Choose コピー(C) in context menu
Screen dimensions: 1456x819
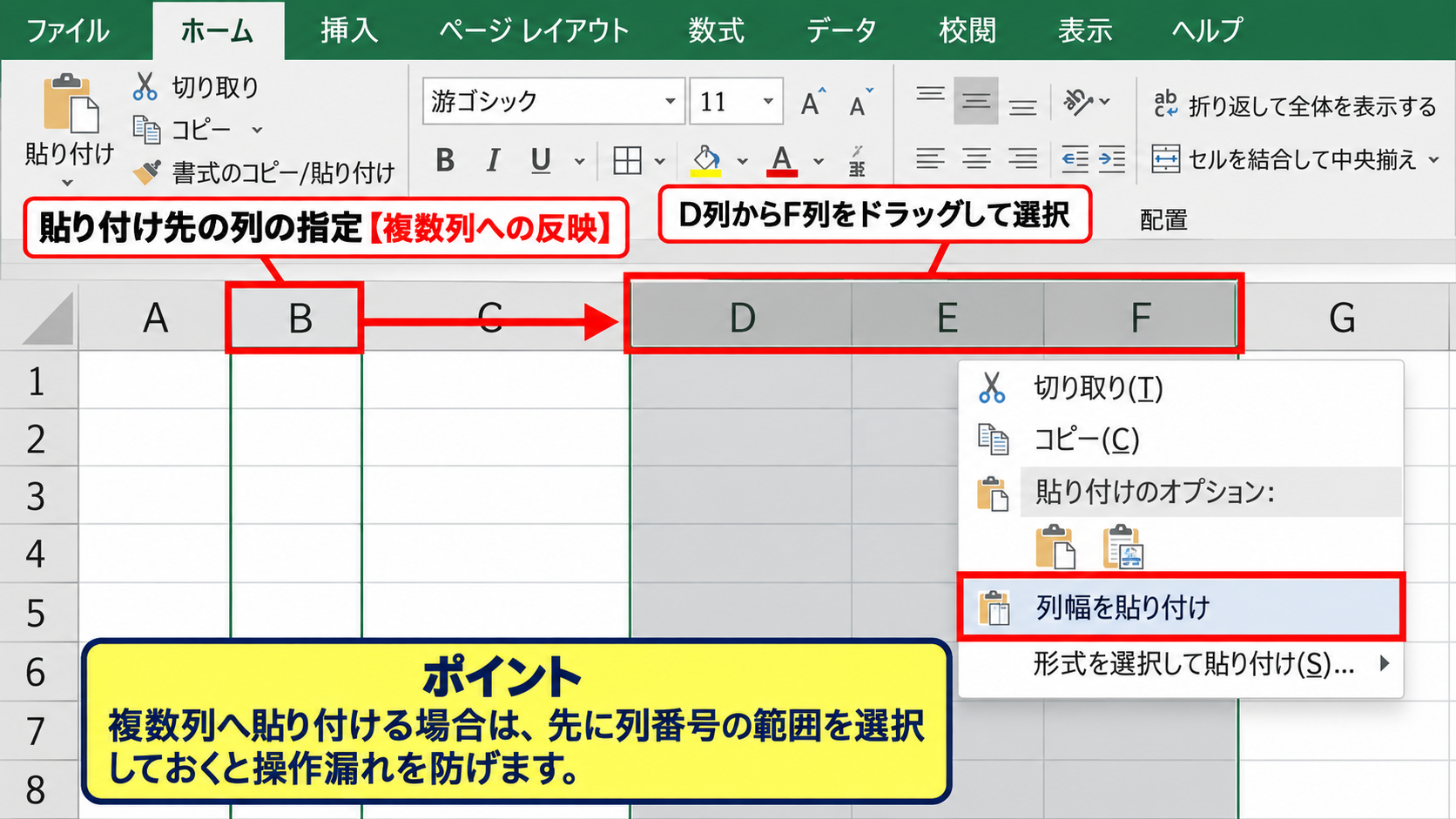(x=1181, y=440)
